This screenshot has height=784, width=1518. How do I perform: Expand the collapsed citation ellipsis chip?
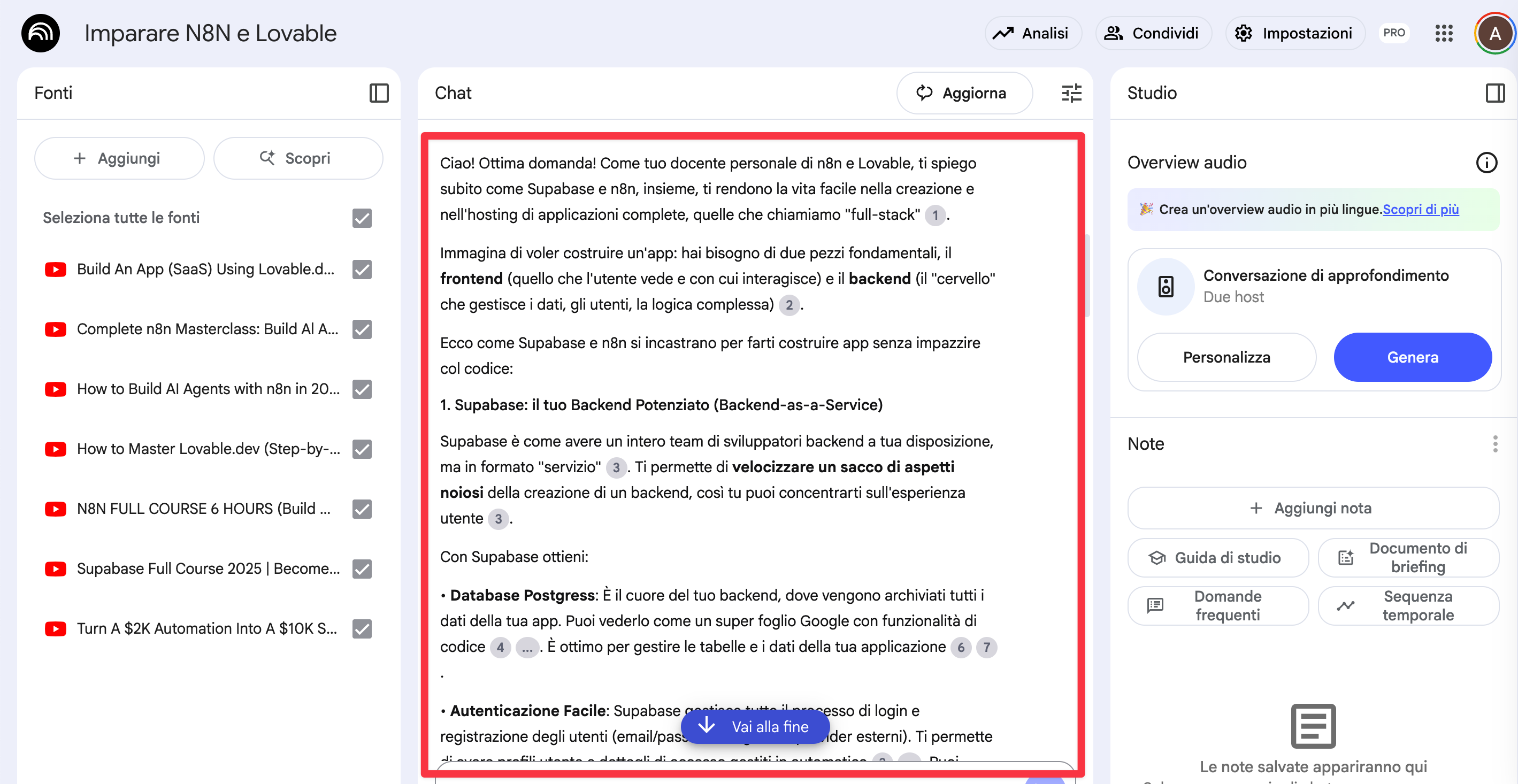(527, 647)
